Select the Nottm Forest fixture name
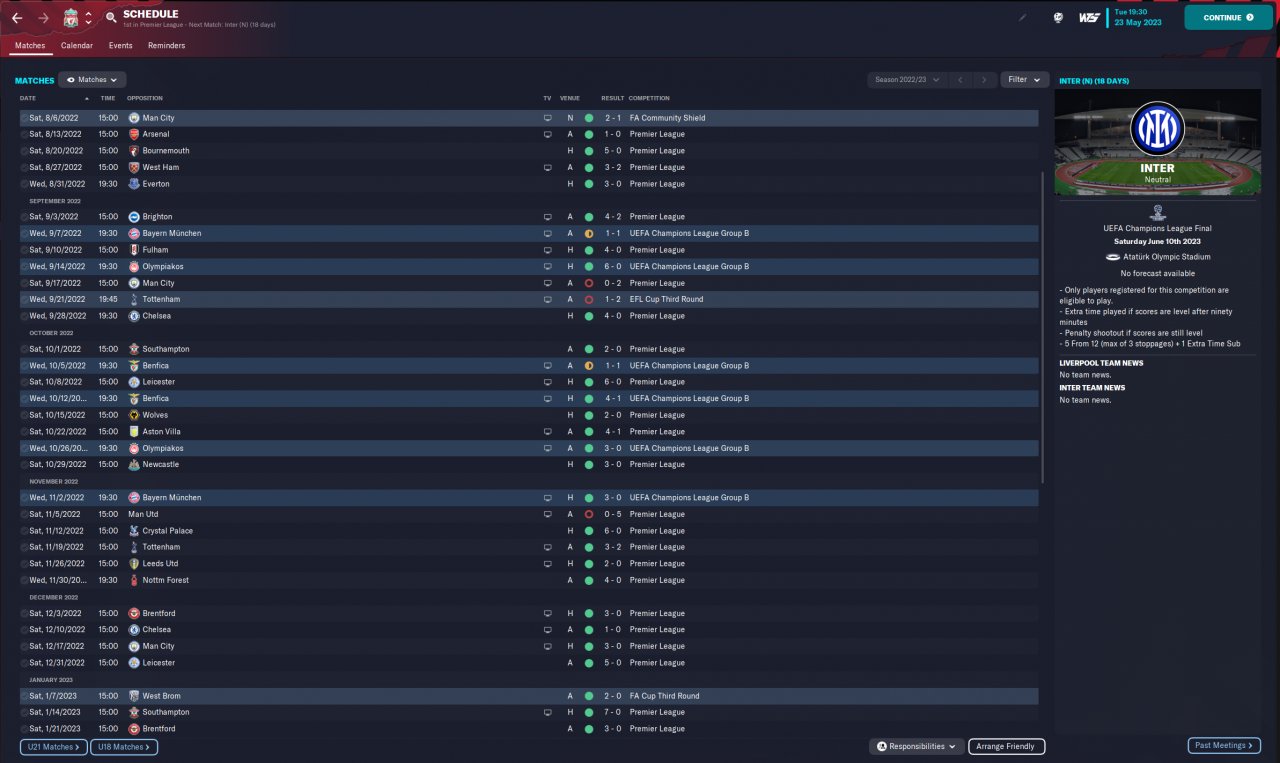This screenshot has width=1280, height=763. coord(166,580)
